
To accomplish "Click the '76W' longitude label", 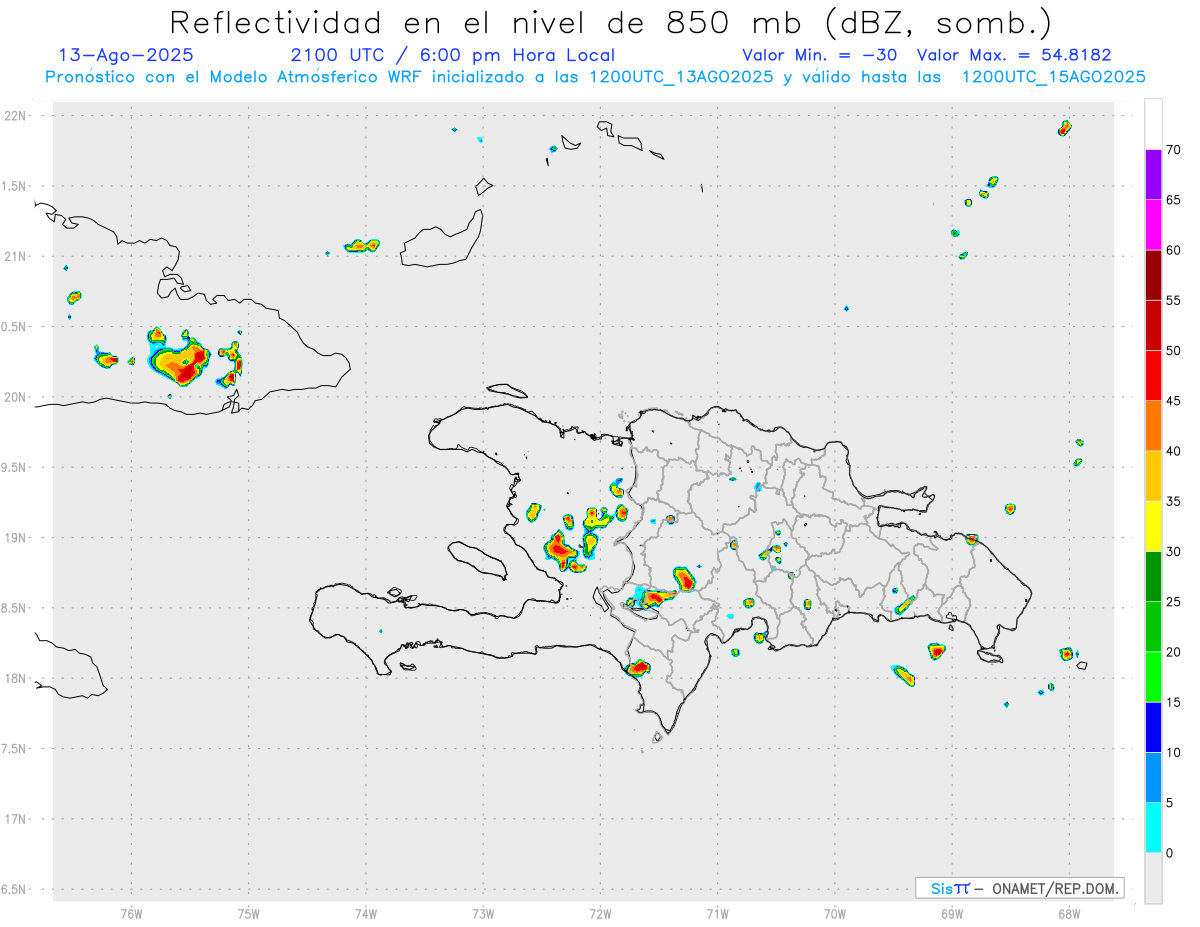I will click(x=131, y=913).
